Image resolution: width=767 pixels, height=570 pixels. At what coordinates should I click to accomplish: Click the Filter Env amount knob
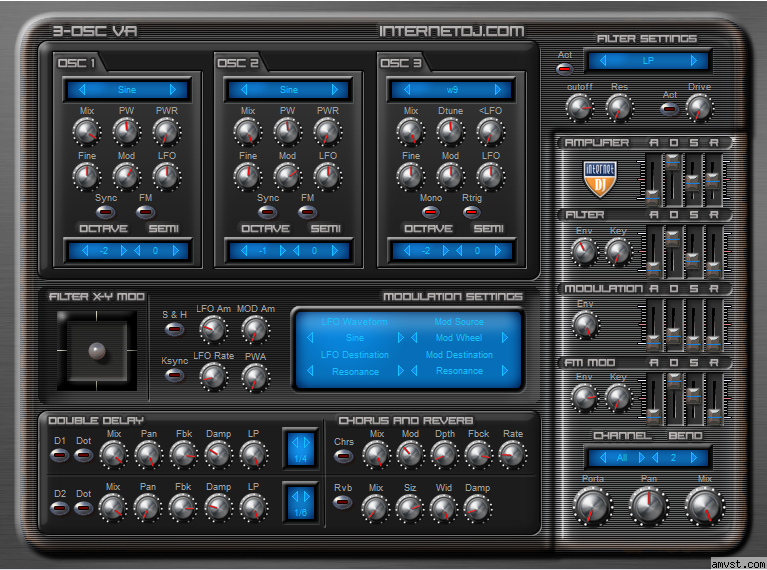click(584, 252)
